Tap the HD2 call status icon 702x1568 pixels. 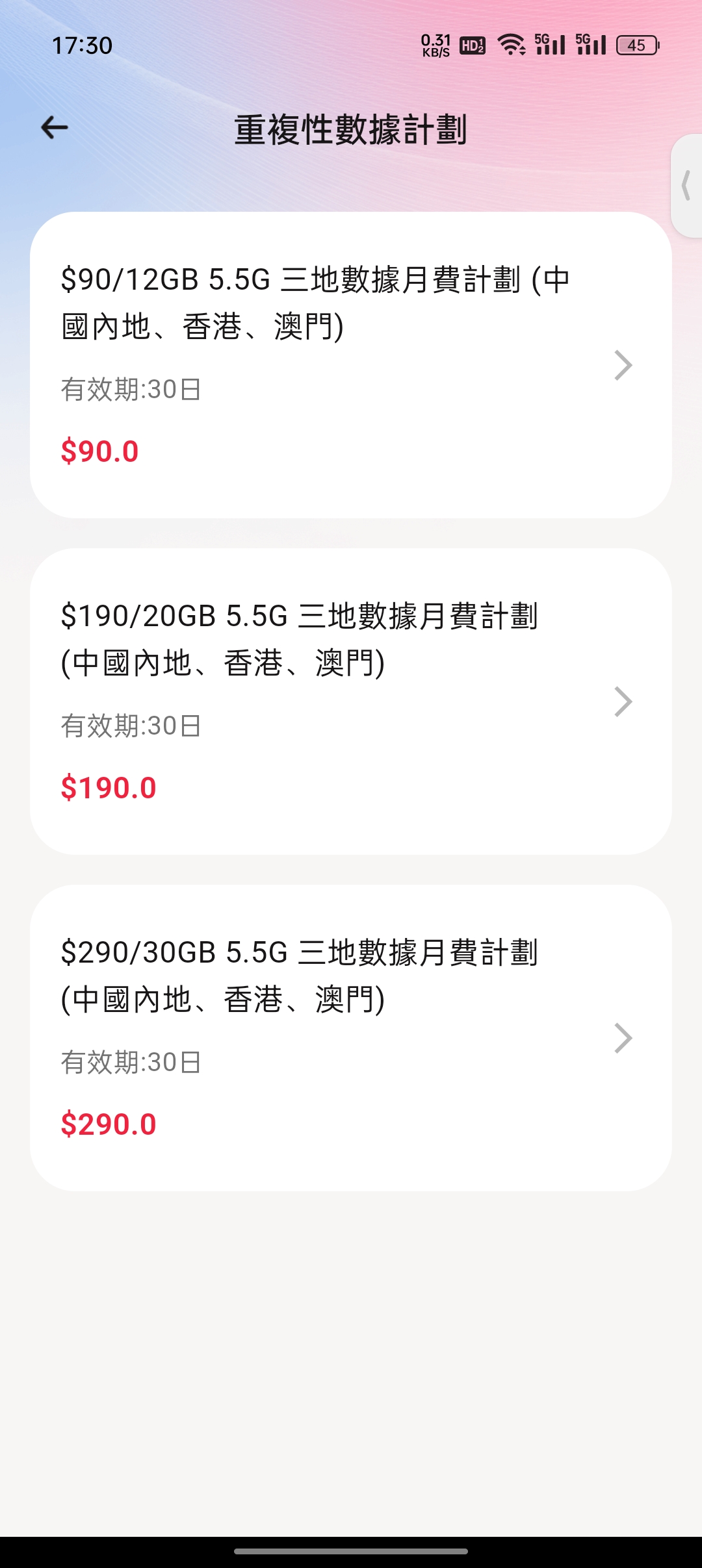(473, 45)
